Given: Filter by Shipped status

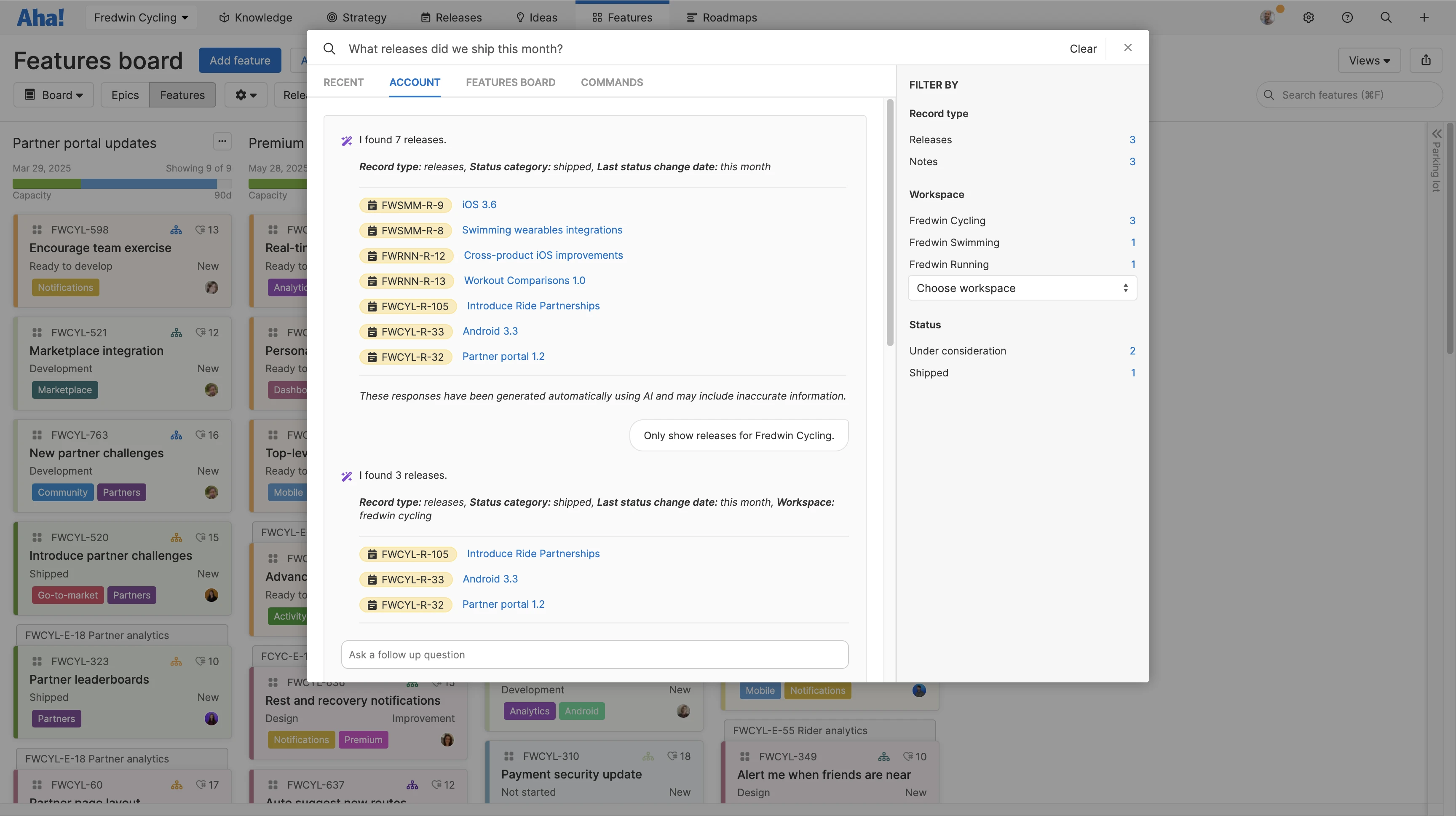Looking at the screenshot, I should pyautogui.click(x=929, y=373).
